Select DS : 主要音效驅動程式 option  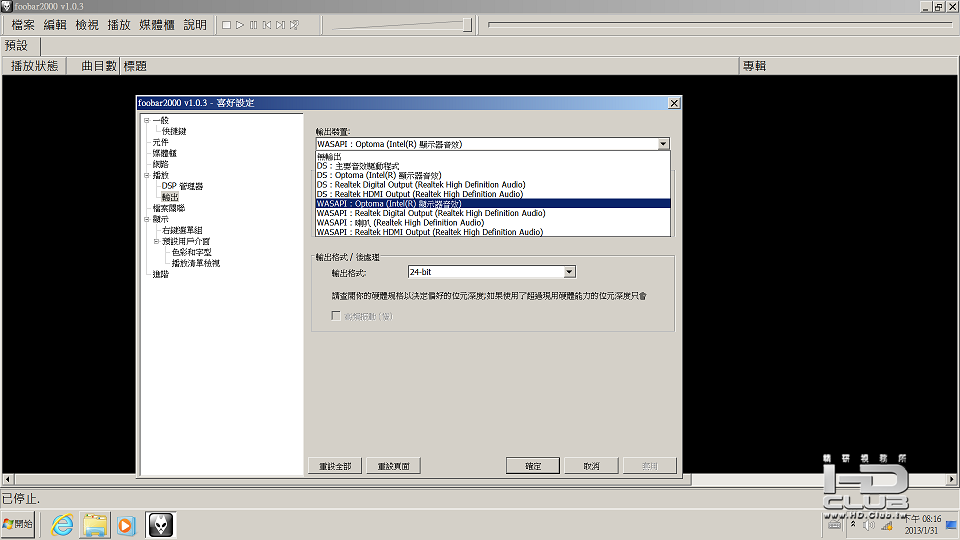[x=493, y=166]
